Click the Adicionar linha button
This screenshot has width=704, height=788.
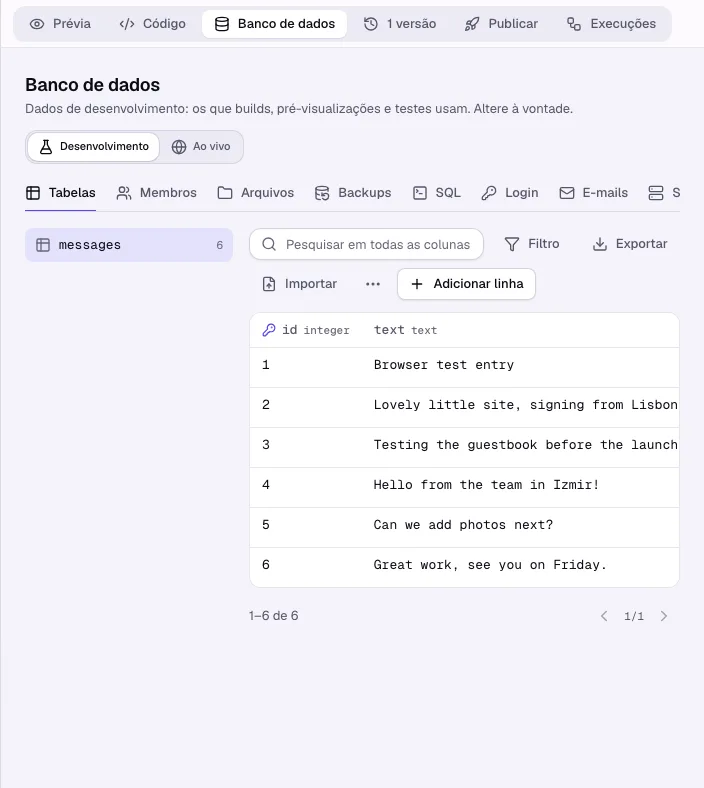(x=466, y=284)
